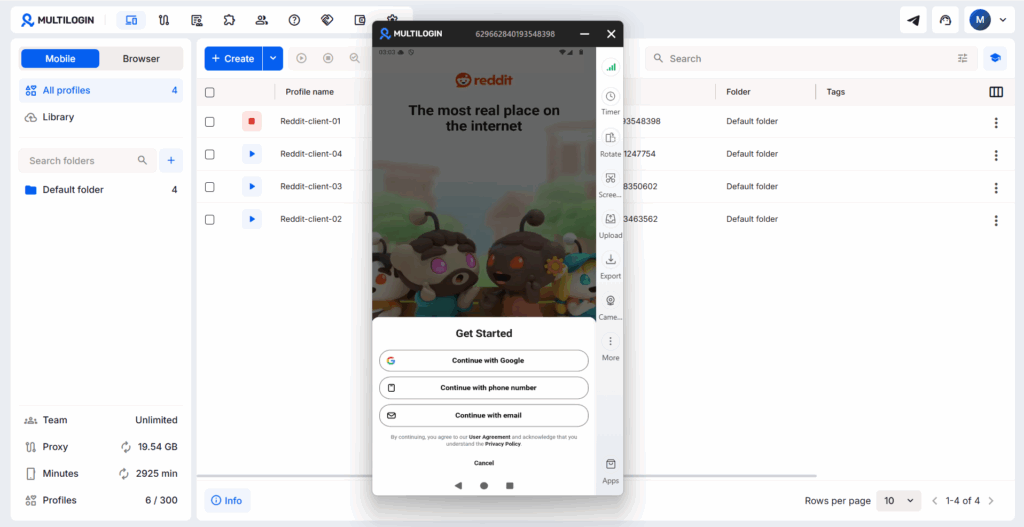Click the profile Search field
This screenshot has height=527, width=1024.
pos(811,58)
